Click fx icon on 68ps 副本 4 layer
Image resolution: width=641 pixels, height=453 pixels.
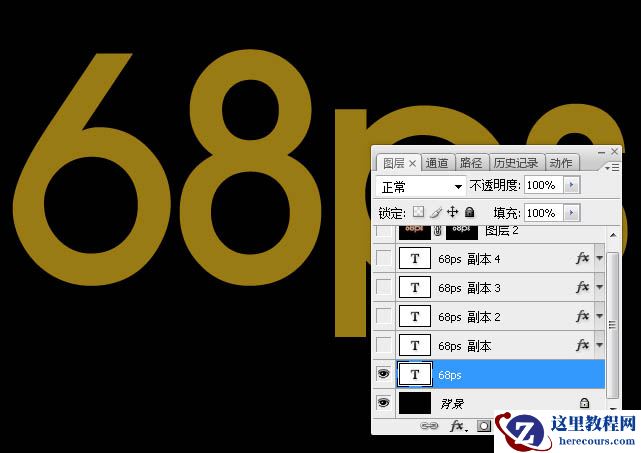pos(583,258)
